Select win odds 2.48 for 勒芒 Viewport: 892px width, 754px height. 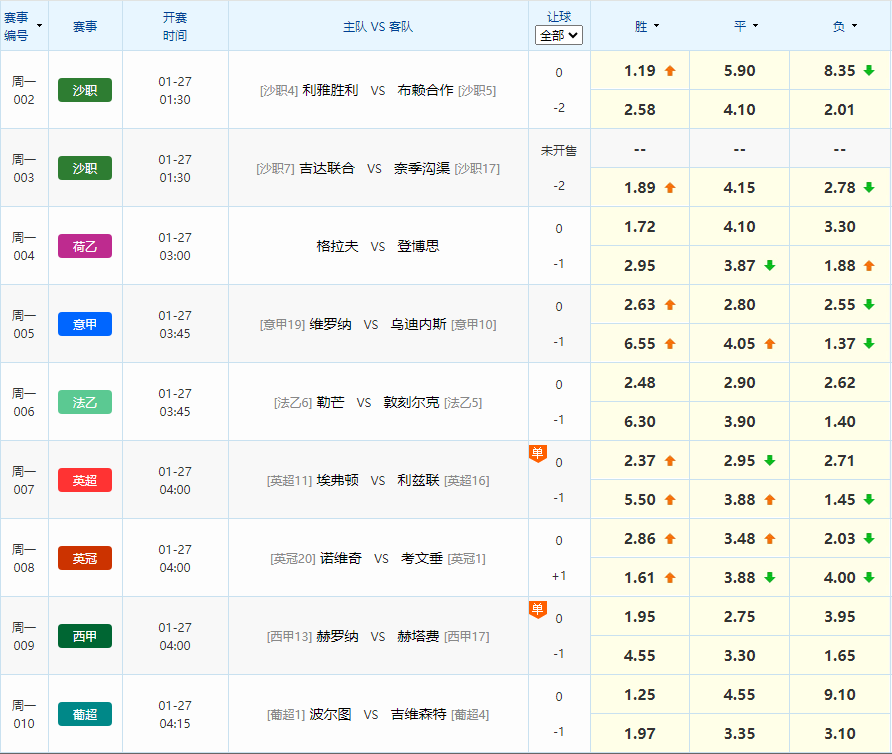(x=640, y=382)
